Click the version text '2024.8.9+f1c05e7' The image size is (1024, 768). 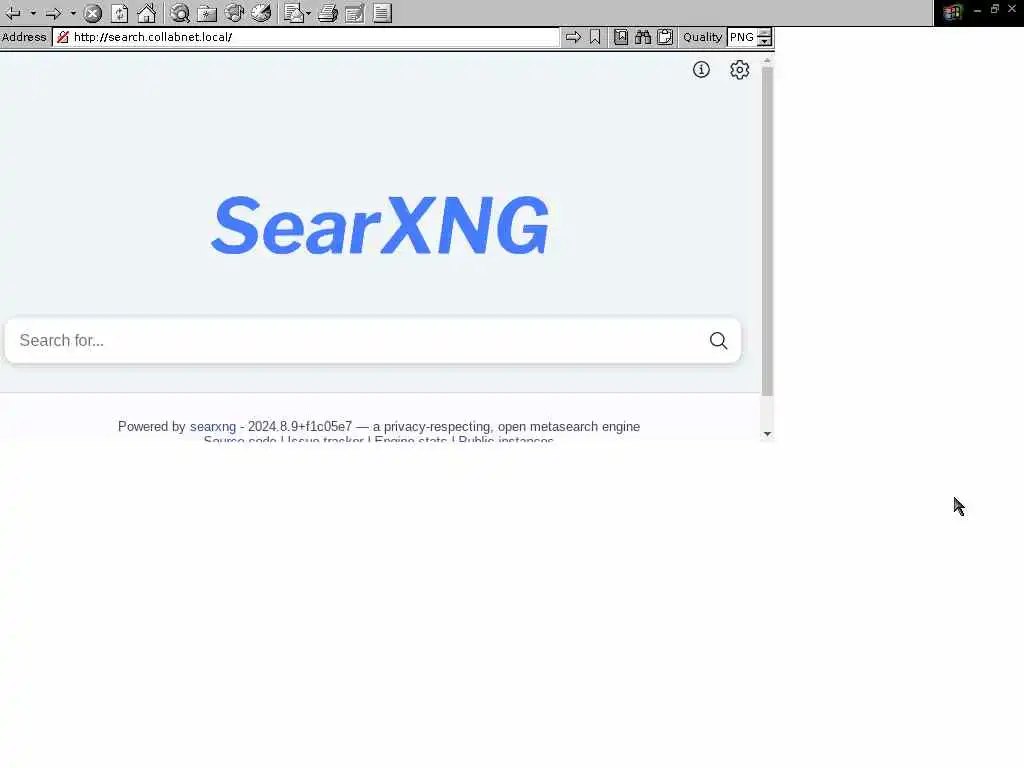click(300, 426)
